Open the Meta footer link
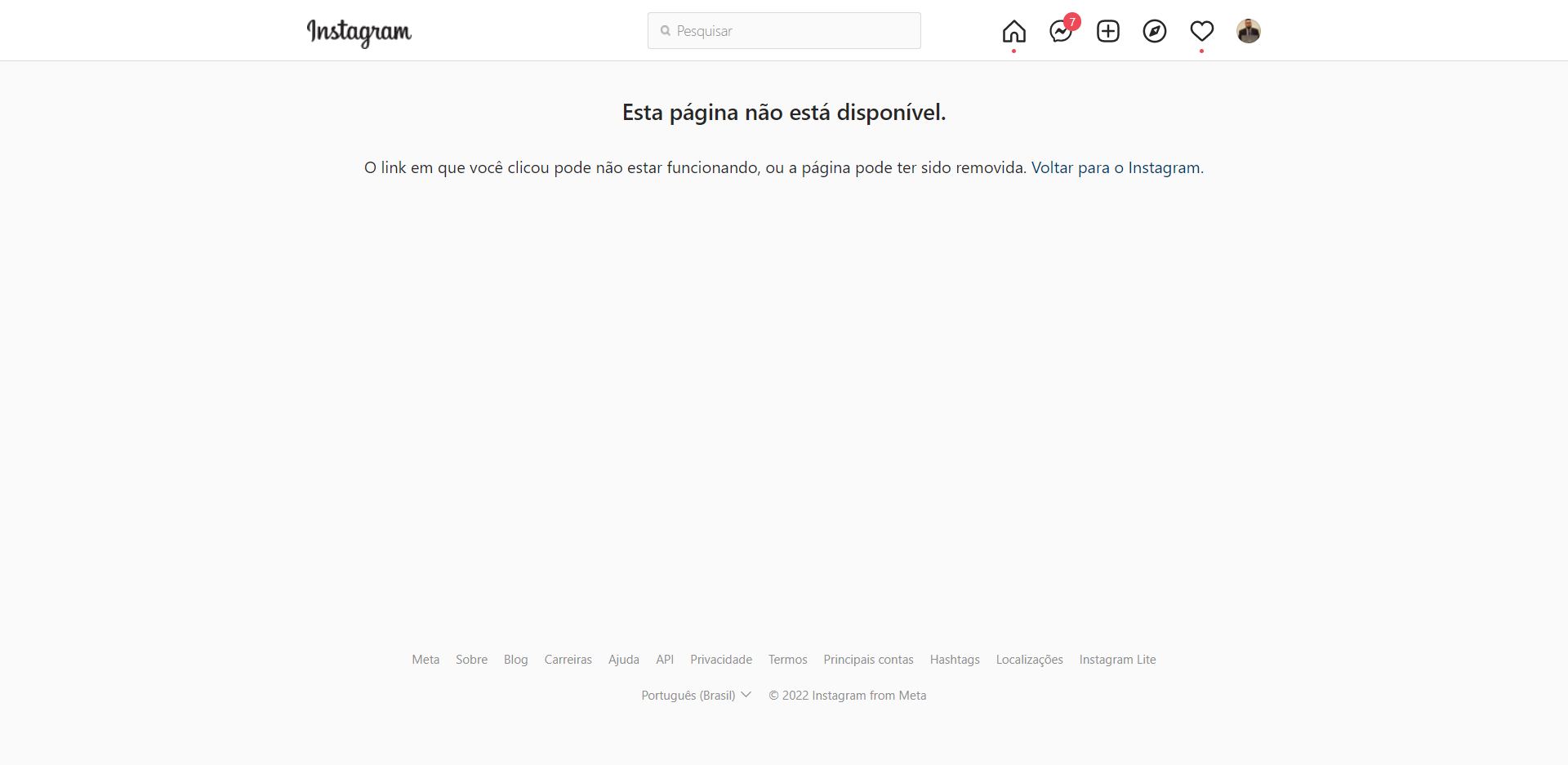This screenshot has height=765, width=1568. [425, 660]
